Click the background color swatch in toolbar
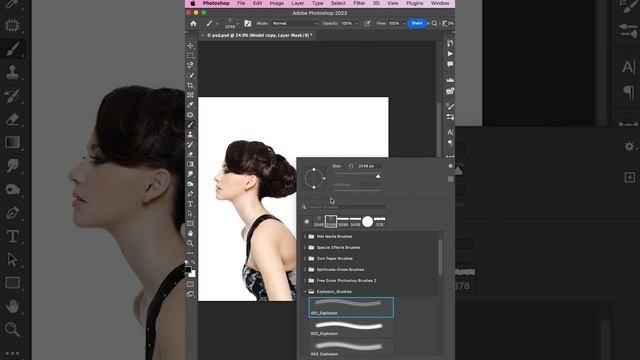The image size is (640, 360). tap(192, 273)
